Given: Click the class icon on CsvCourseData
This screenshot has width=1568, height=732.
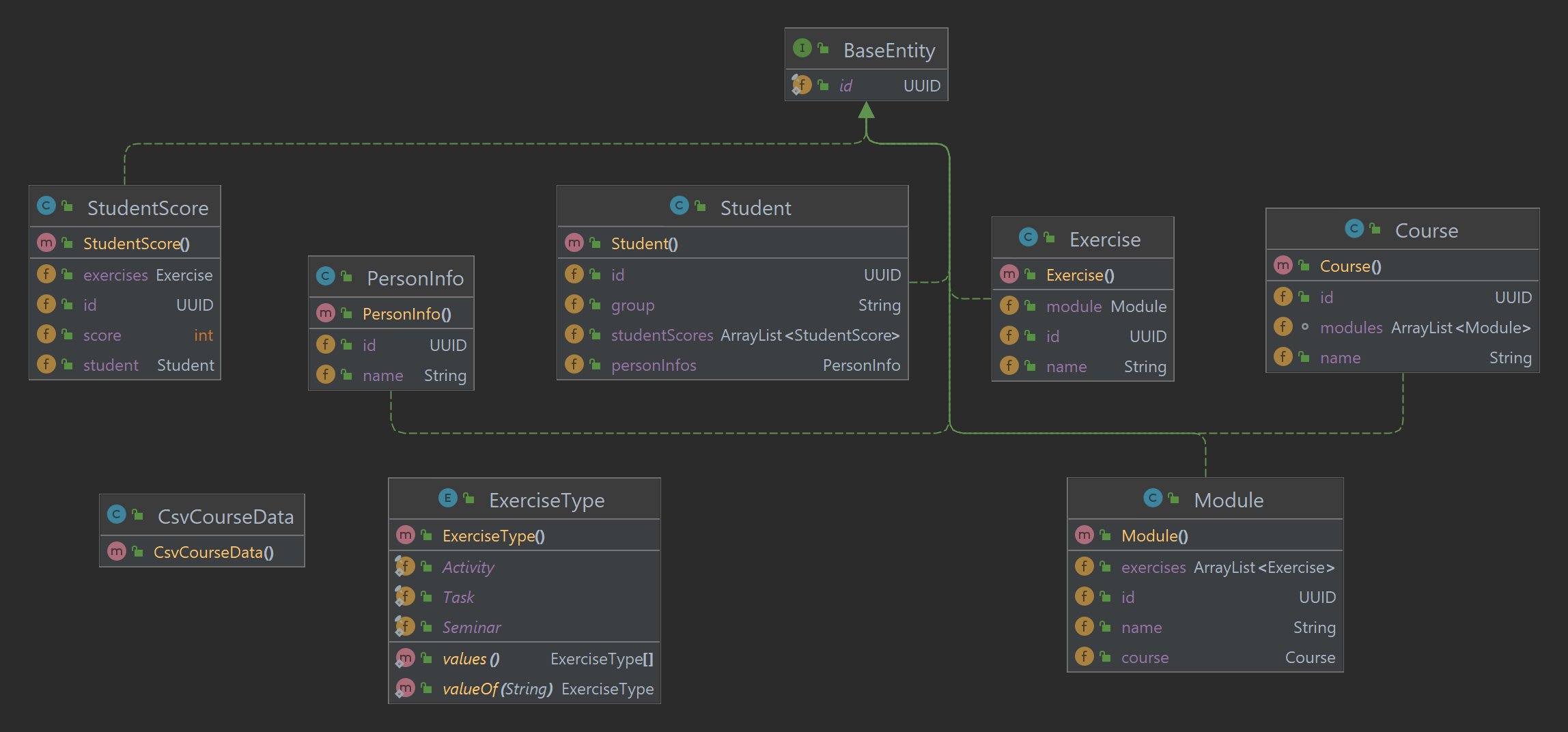Looking at the screenshot, I should click(x=117, y=514).
